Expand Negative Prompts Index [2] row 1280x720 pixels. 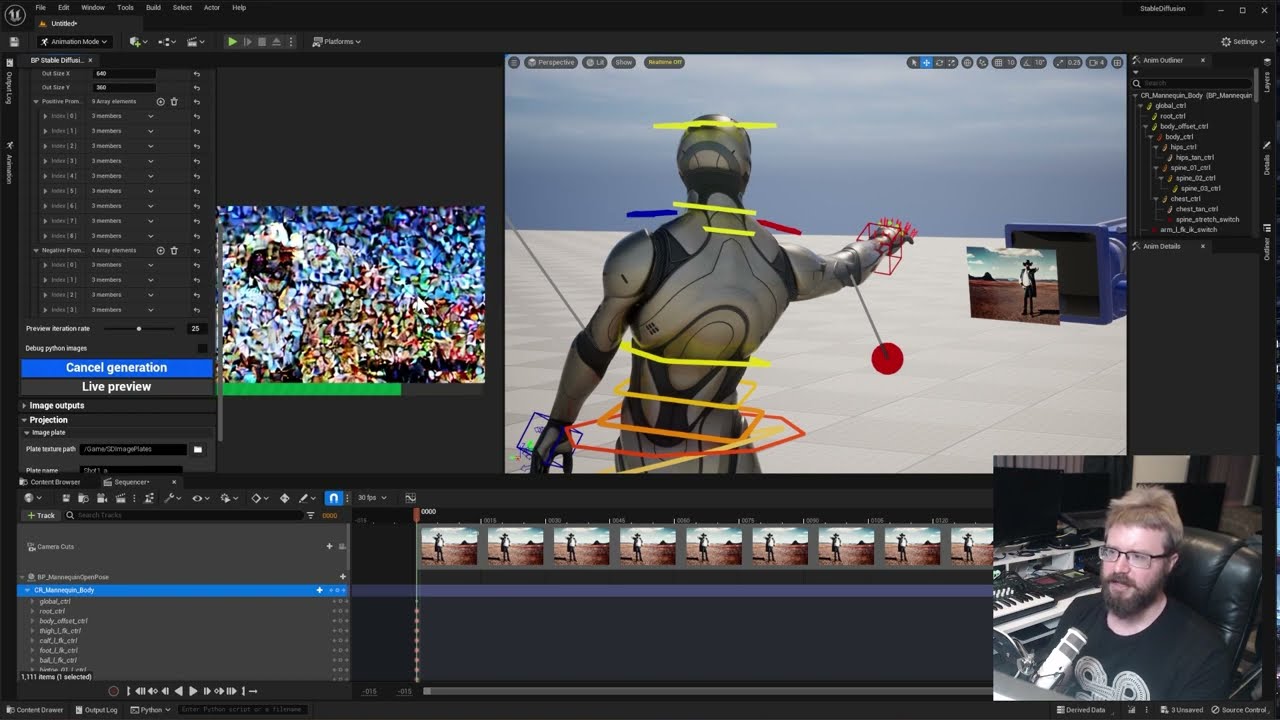[45, 295]
